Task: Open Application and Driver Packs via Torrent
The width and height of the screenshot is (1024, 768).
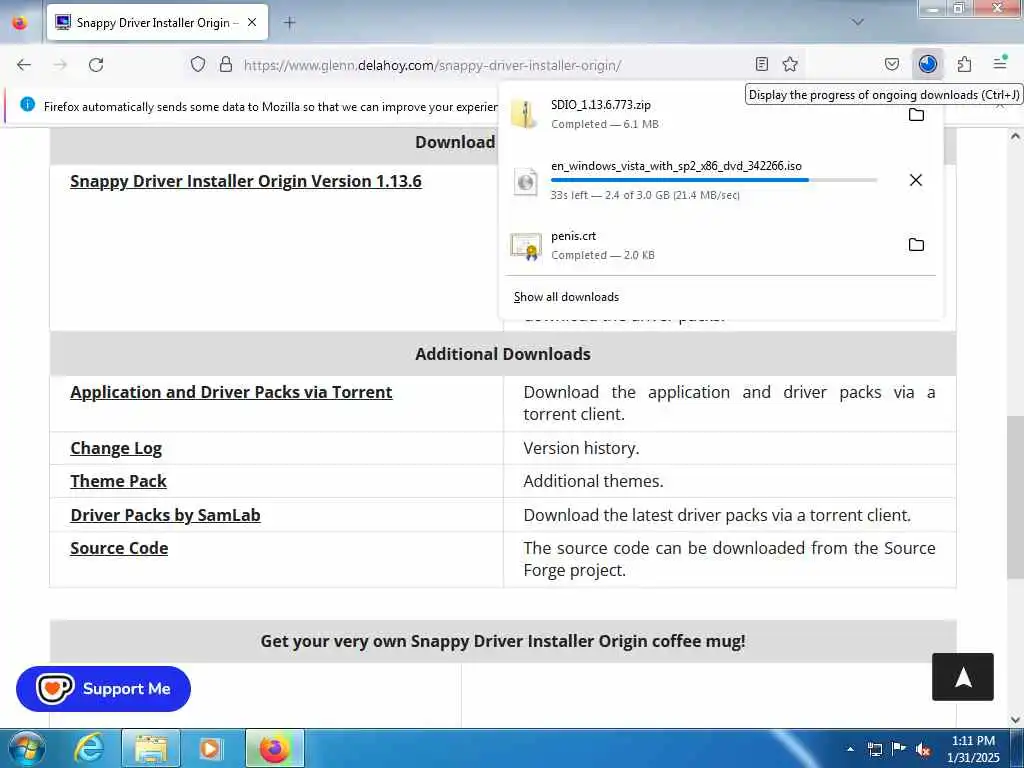Action: click(231, 392)
